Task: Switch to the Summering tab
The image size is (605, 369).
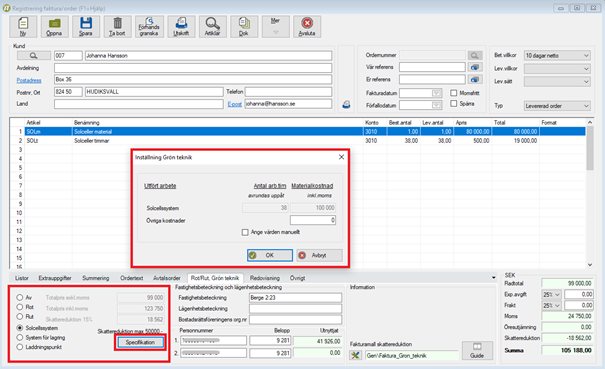Action: (x=96, y=278)
